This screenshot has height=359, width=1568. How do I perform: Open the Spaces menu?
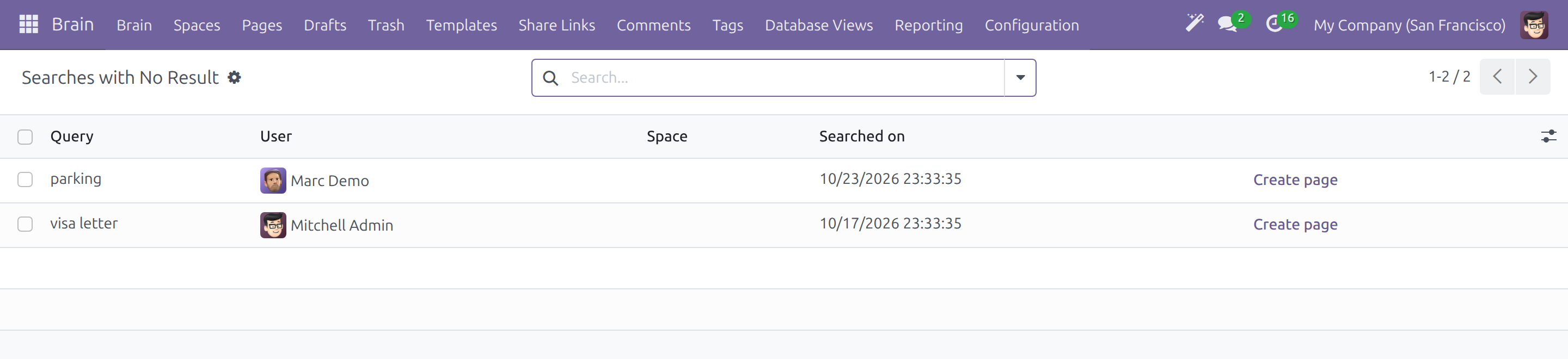tap(197, 25)
